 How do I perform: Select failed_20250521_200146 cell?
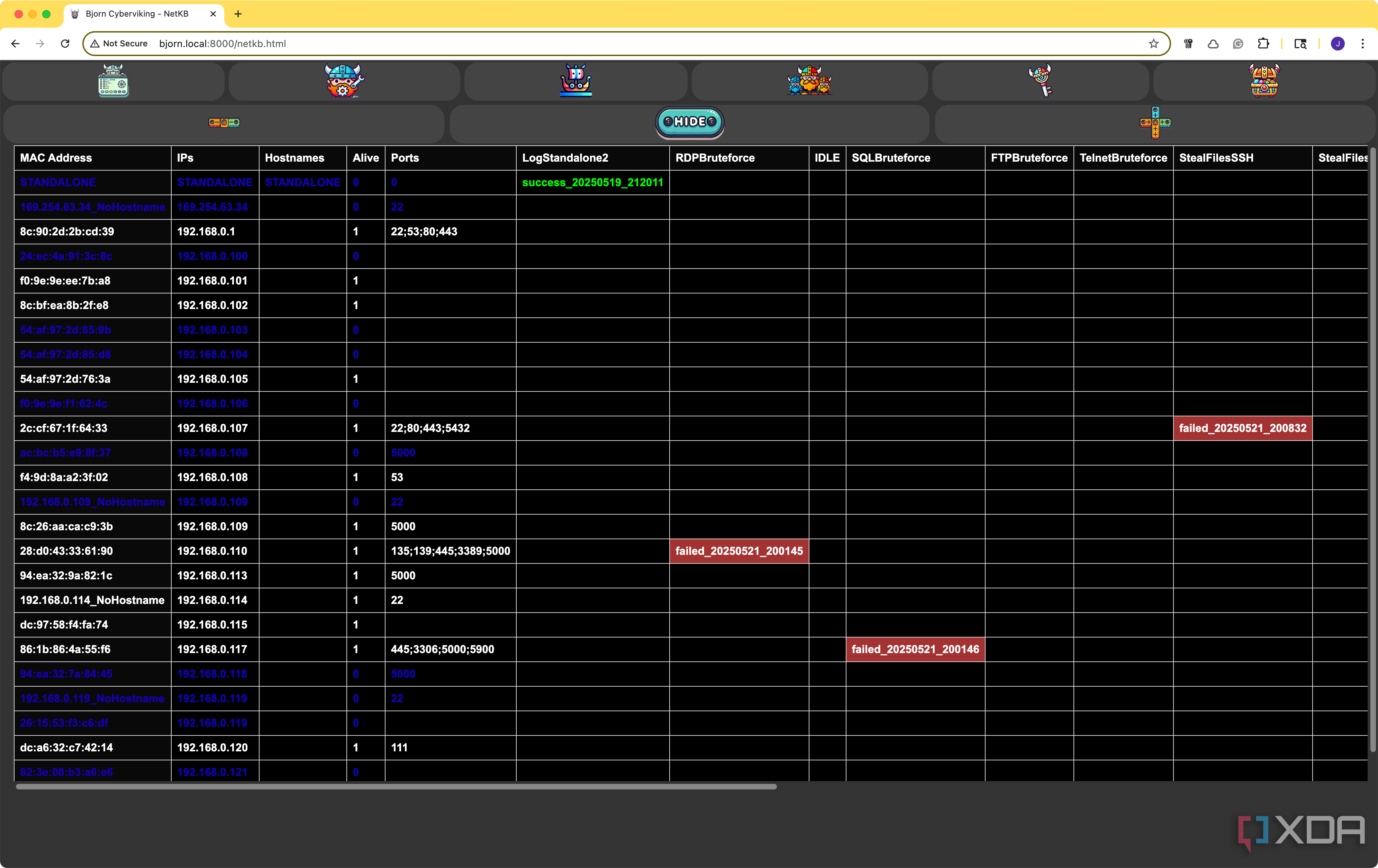[x=915, y=649]
